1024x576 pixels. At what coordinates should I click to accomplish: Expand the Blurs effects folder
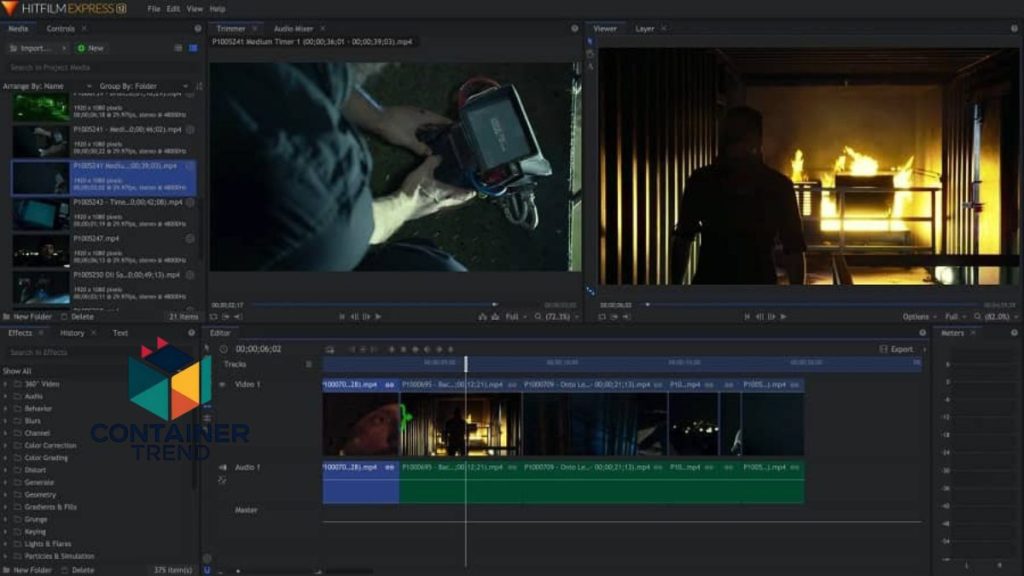(x=6, y=421)
